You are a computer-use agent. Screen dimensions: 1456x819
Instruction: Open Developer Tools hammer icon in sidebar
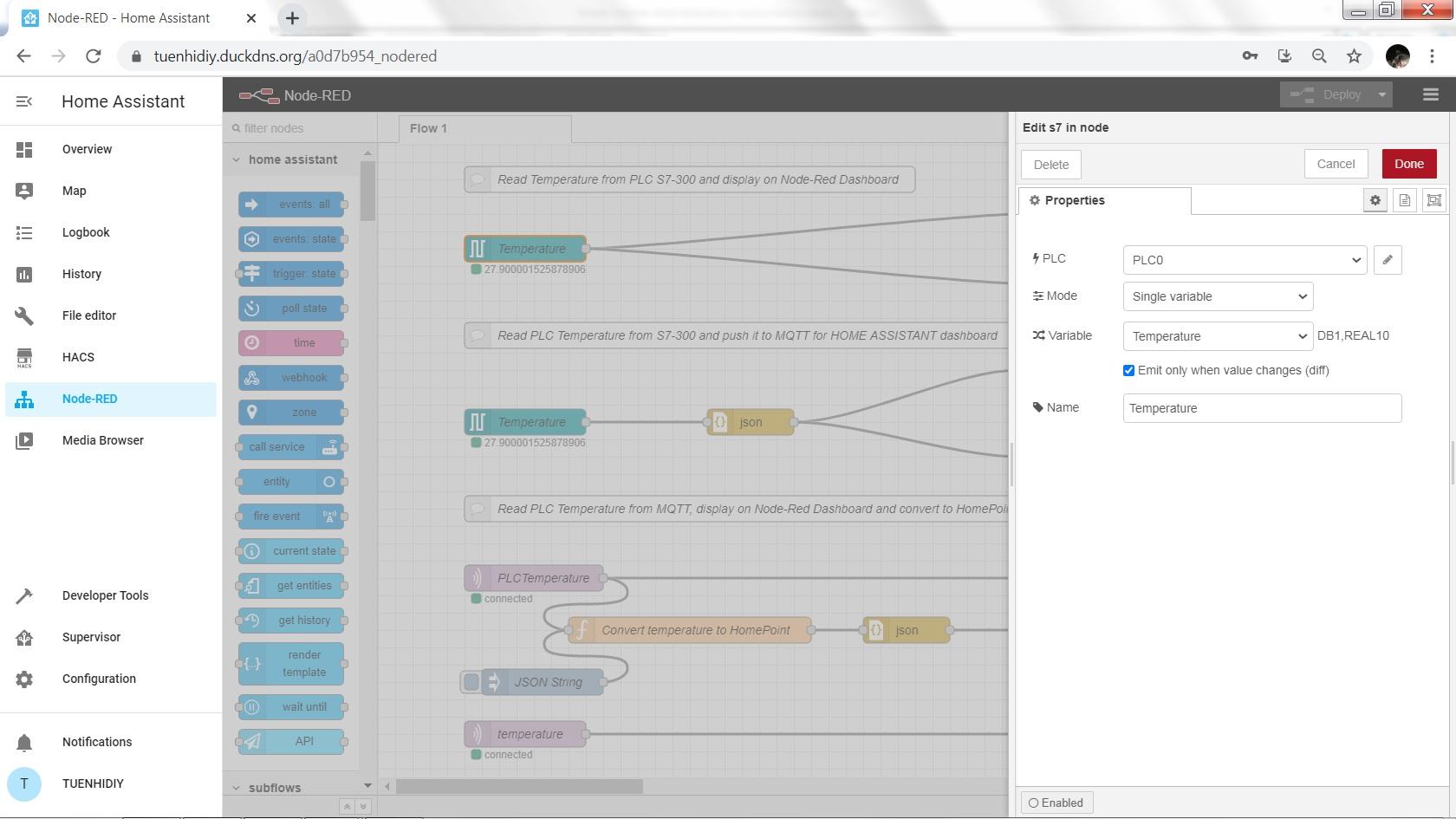(x=24, y=595)
